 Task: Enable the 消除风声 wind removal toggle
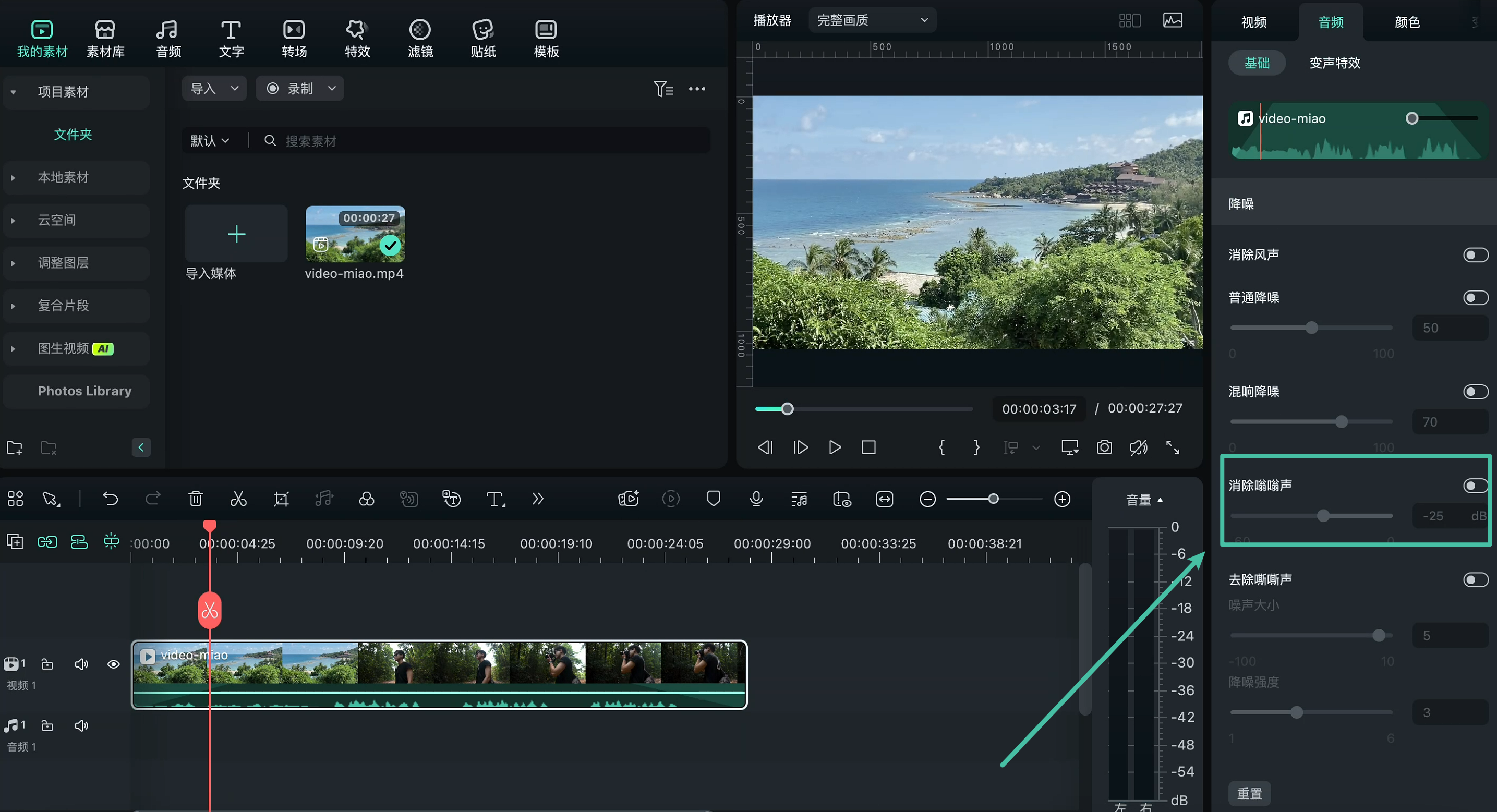tap(1475, 255)
